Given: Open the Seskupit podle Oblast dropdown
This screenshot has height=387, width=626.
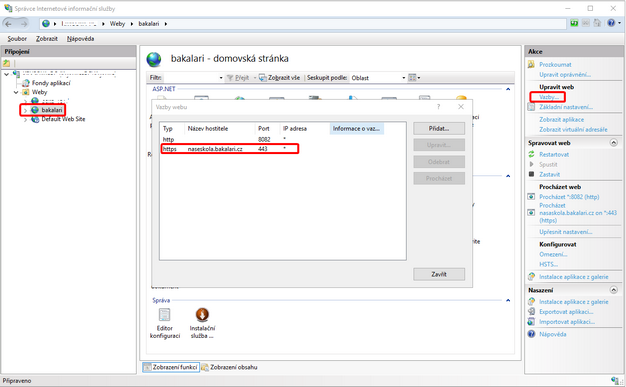Looking at the screenshot, I should 378,78.
